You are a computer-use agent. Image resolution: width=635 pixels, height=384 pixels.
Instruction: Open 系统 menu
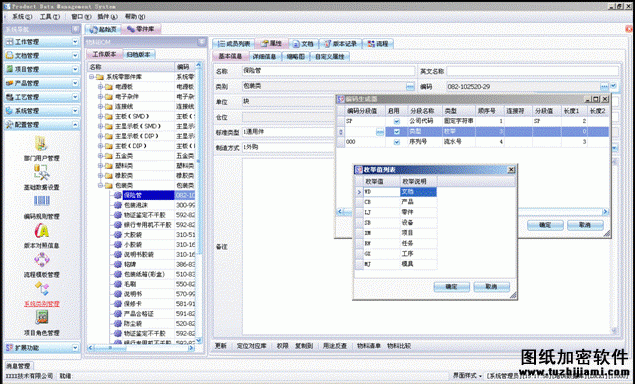pos(22,17)
